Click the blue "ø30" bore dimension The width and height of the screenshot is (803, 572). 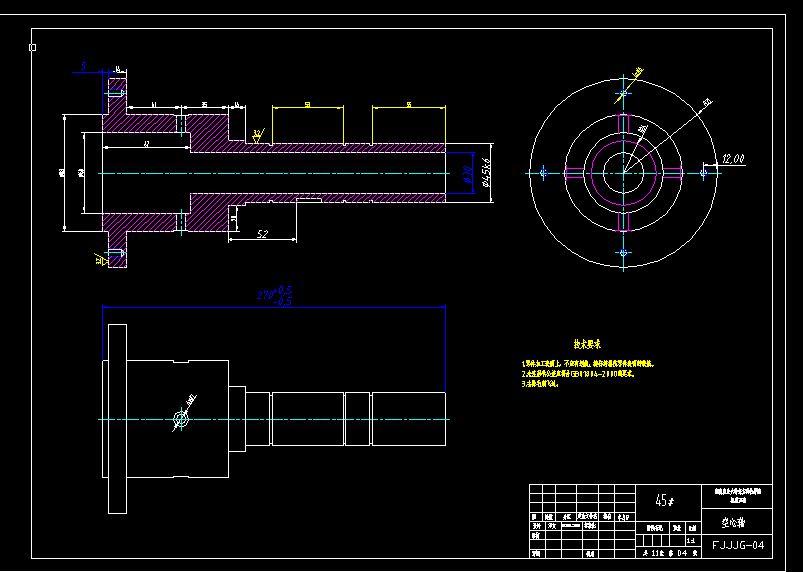(467, 174)
